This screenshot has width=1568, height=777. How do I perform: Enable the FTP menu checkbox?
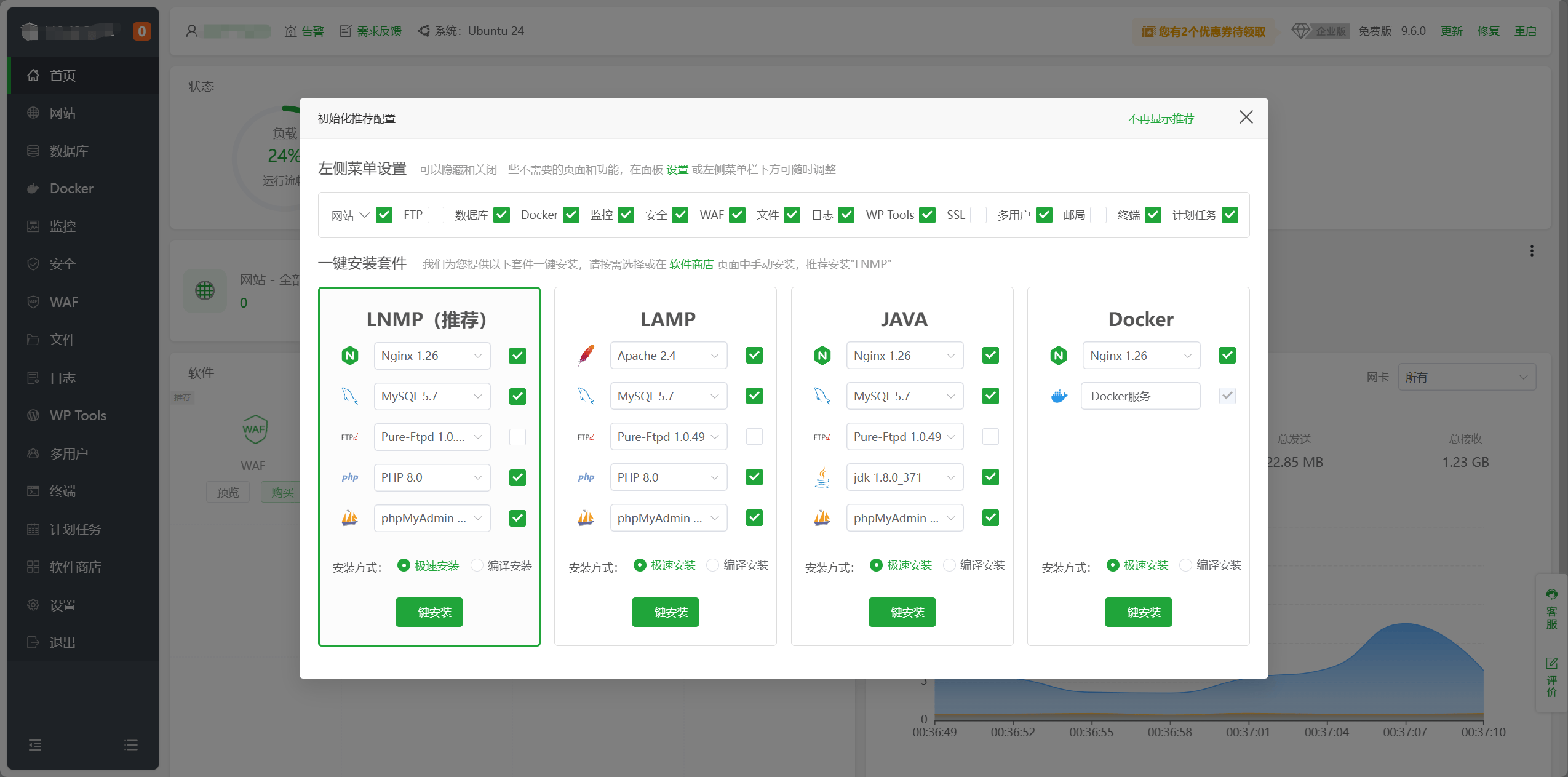pyautogui.click(x=436, y=215)
